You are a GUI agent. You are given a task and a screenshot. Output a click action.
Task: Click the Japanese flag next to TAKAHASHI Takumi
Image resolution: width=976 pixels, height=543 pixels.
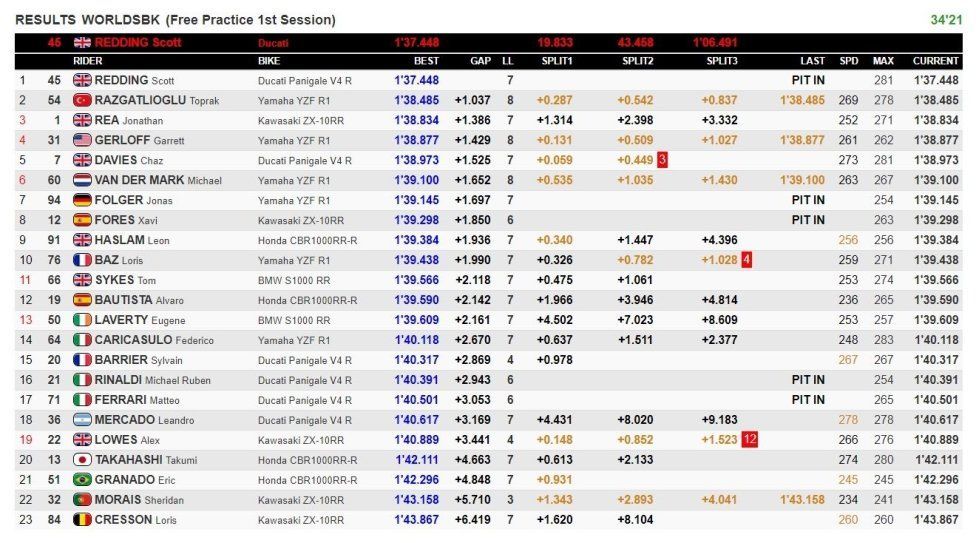point(82,460)
